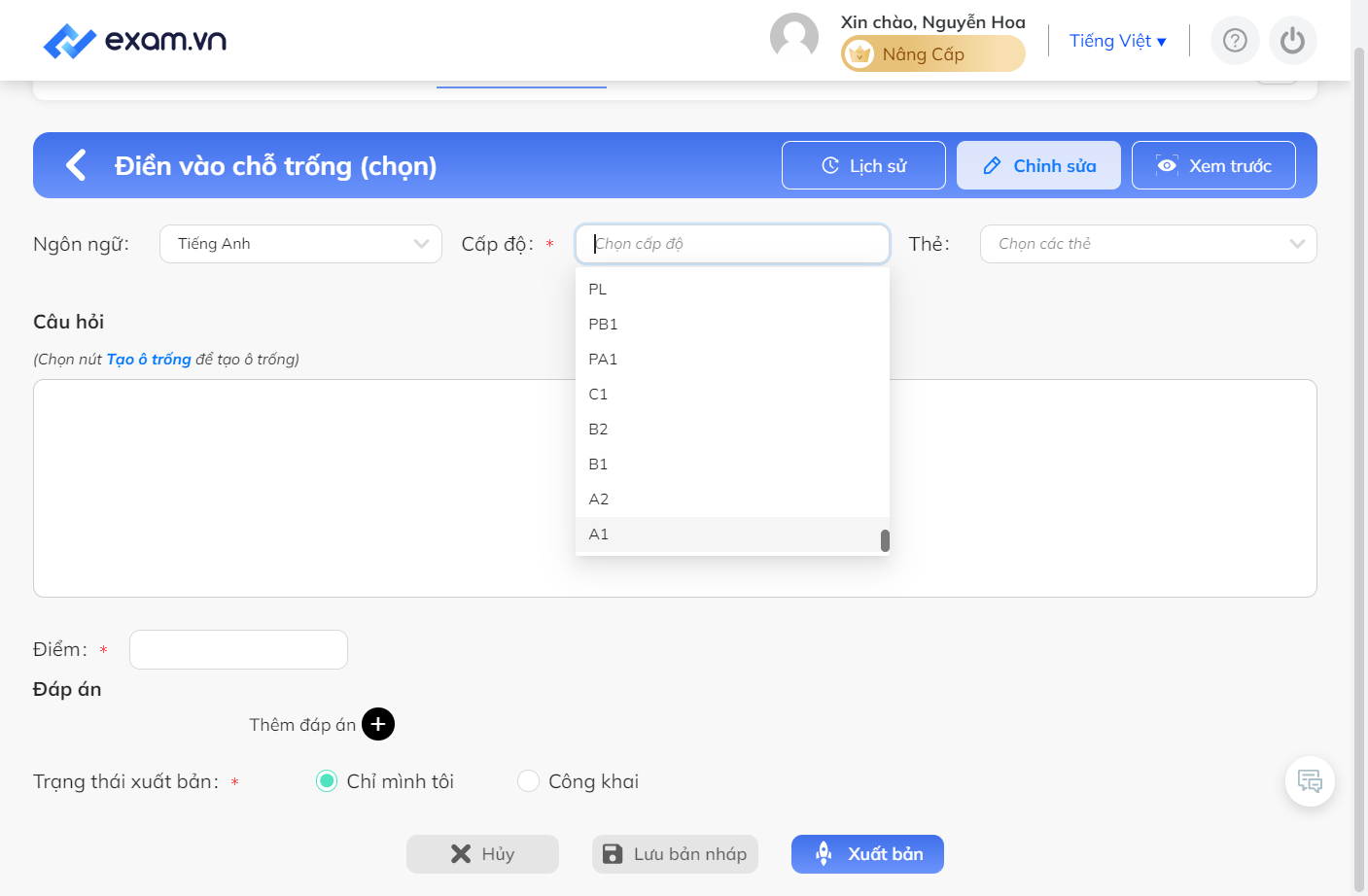Click the Nâng Cấp upgrade badge
Image resolution: width=1368 pixels, height=896 pixels.
932,53
